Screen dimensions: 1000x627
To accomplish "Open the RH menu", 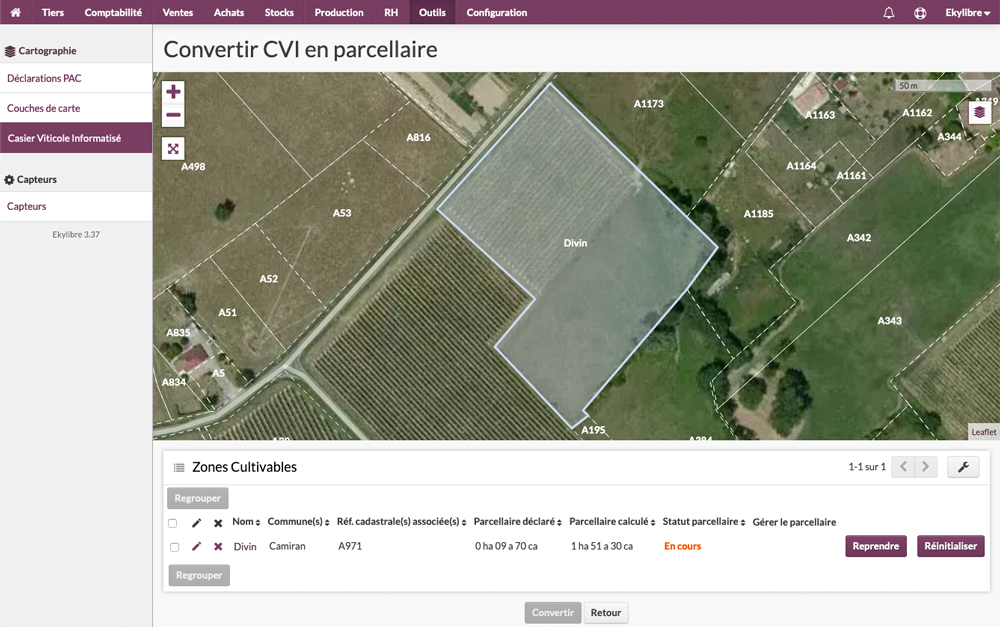I will (x=391, y=12).
